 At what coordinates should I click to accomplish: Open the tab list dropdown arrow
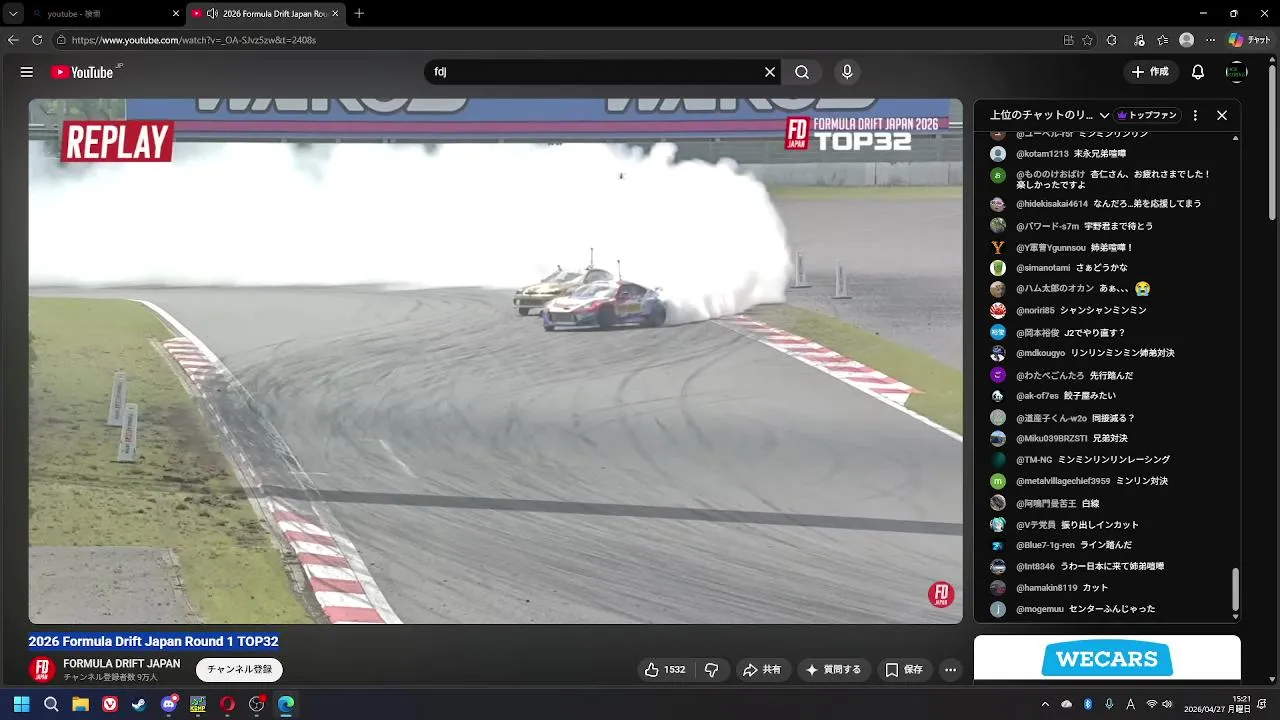click(x=13, y=13)
